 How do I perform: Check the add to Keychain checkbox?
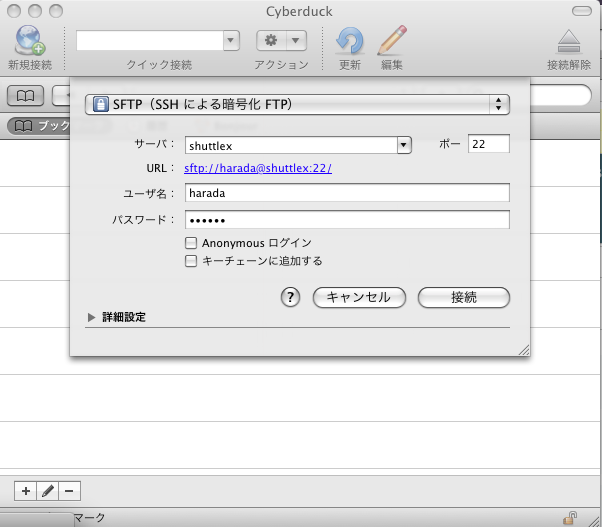point(191,261)
